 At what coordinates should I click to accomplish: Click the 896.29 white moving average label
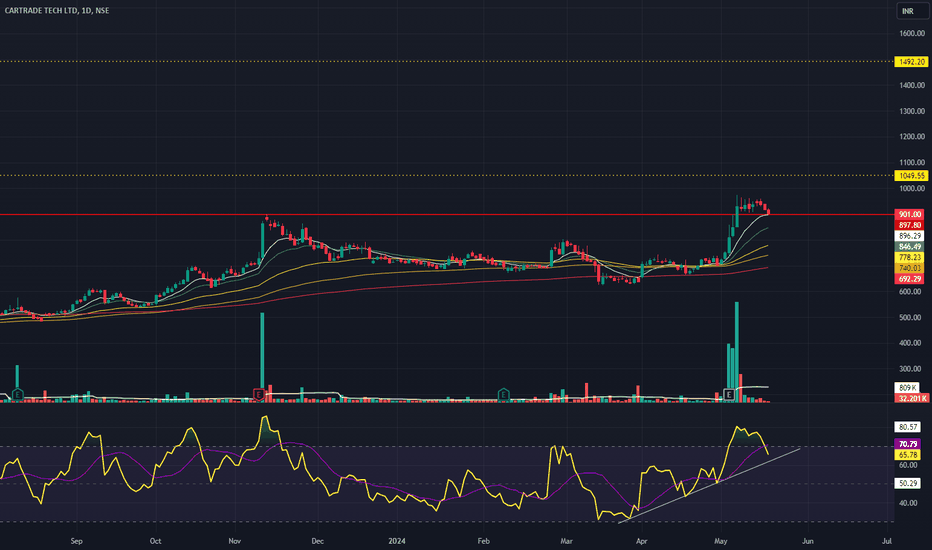click(909, 235)
